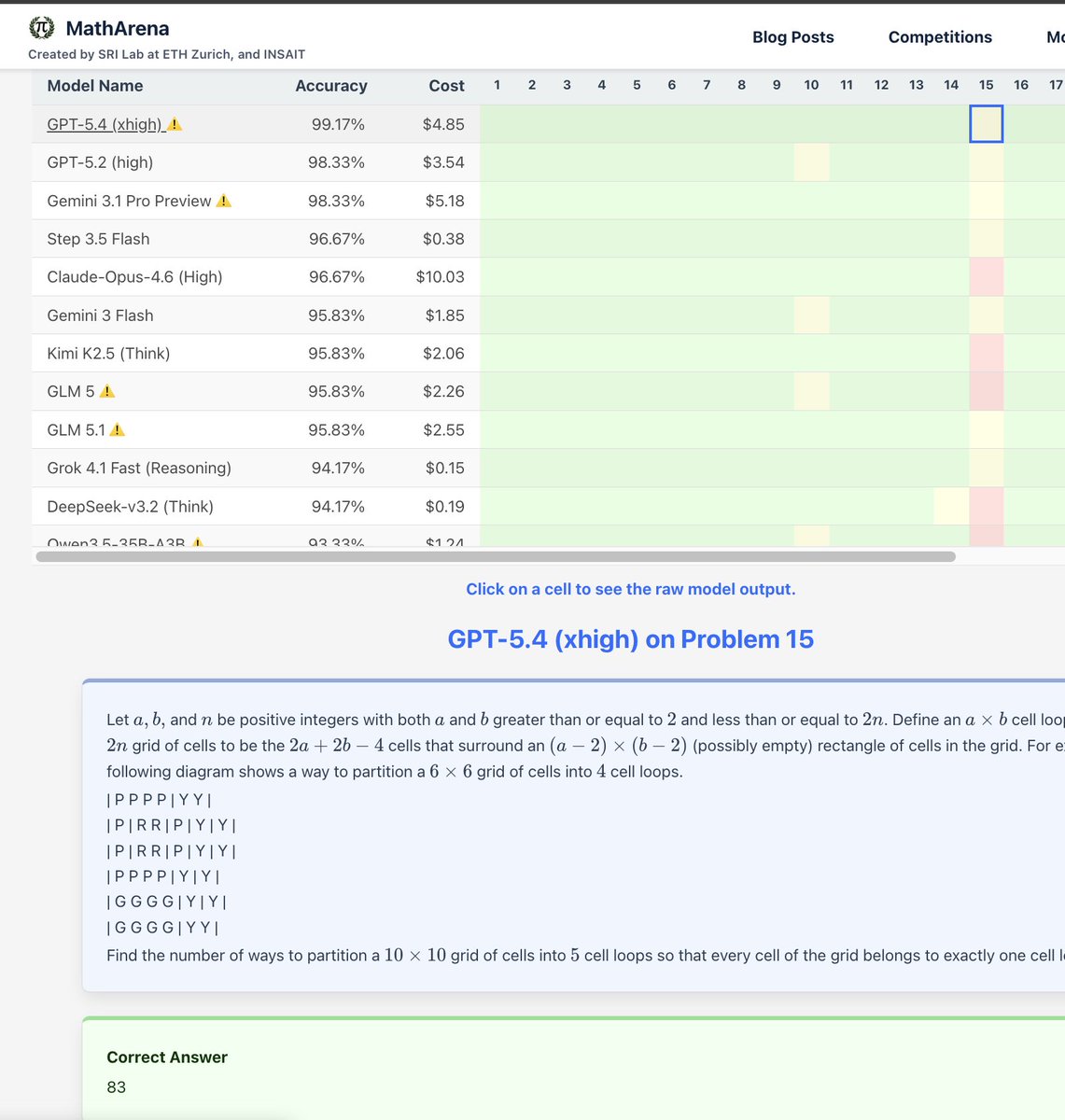Click the Kimi K2.5 (Think) row name
1065x1120 pixels.
tap(108, 354)
